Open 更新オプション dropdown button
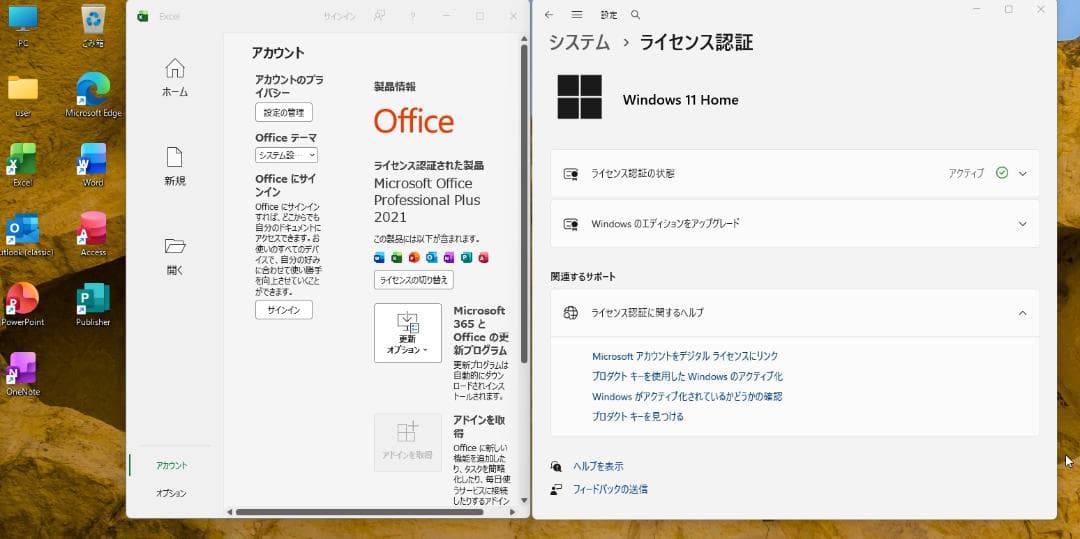This screenshot has width=1080, height=539. pos(408,332)
